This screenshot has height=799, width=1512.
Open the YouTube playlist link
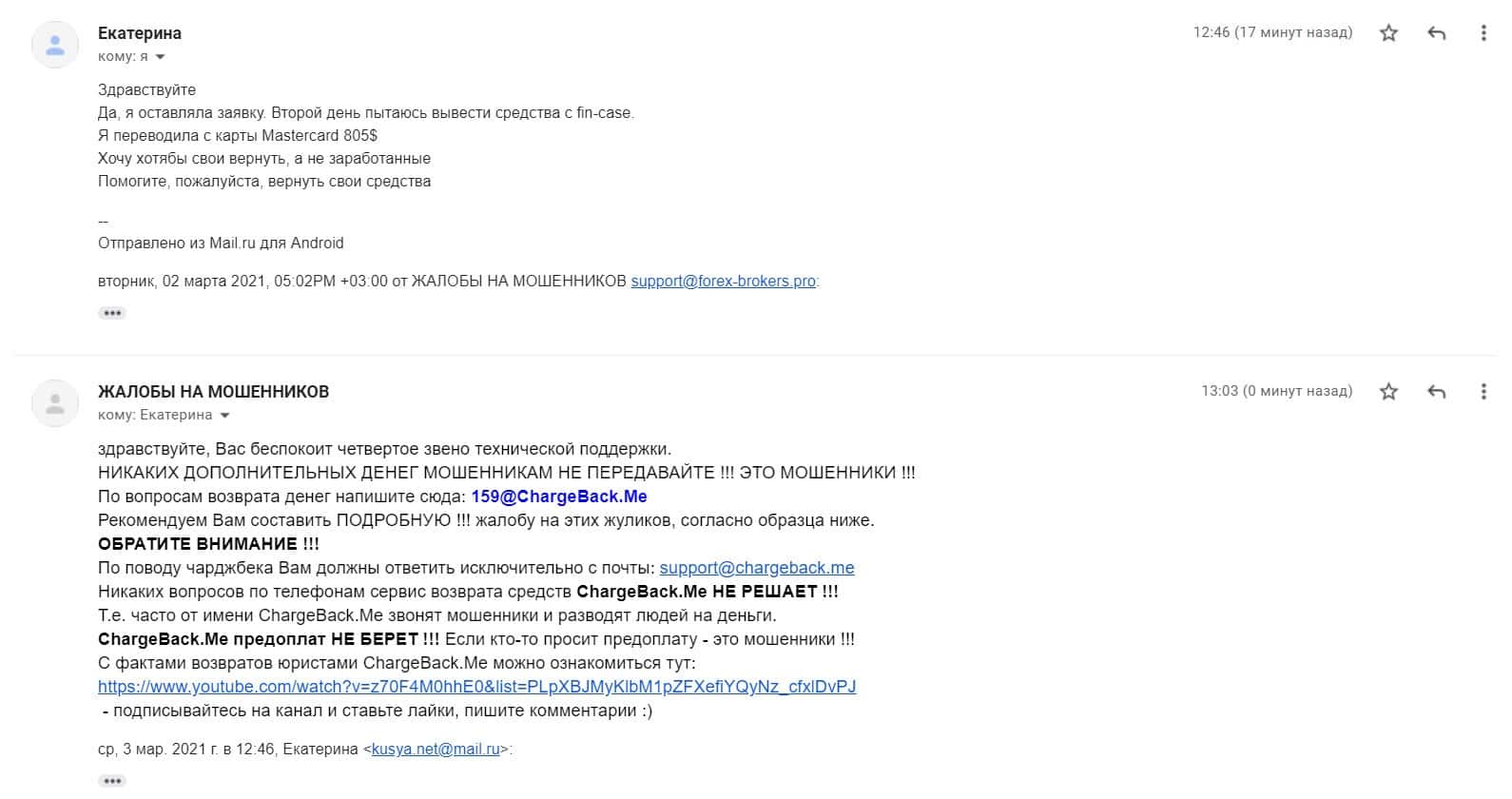coord(477,687)
